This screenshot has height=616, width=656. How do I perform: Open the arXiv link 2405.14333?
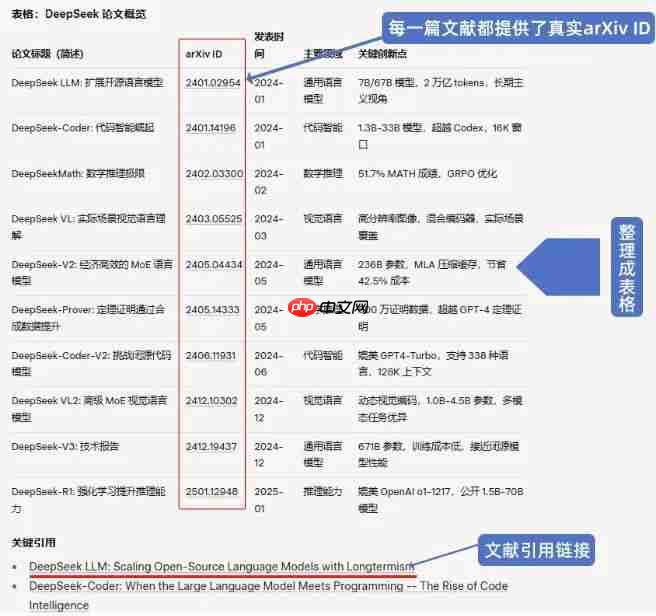213,310
